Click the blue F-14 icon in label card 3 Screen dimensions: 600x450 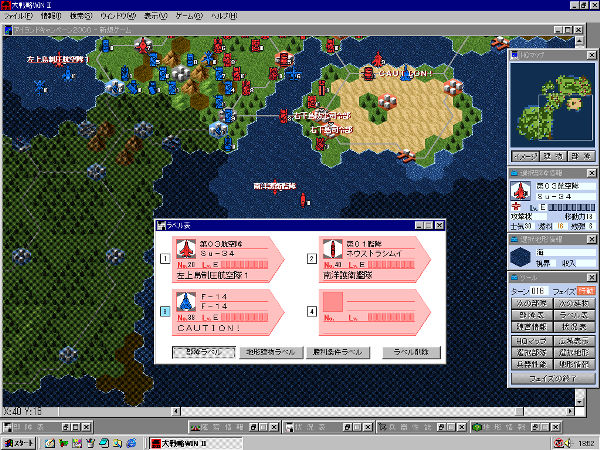click(x=186, y=302)
